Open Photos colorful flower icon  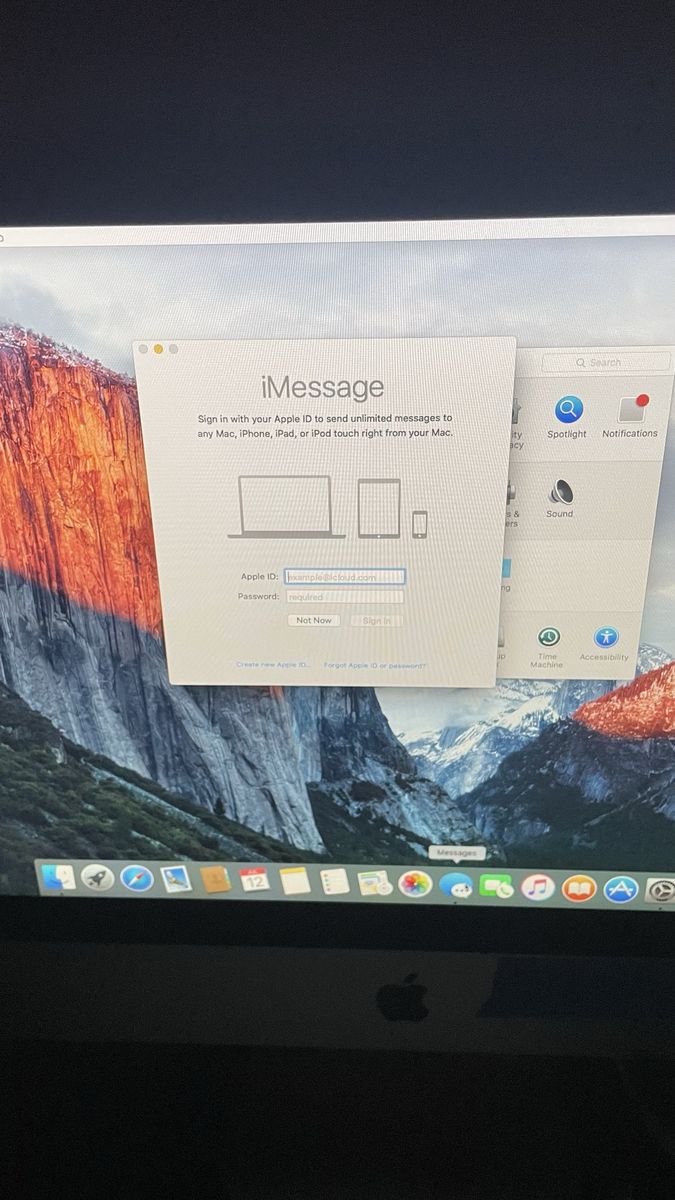(415, 884)
